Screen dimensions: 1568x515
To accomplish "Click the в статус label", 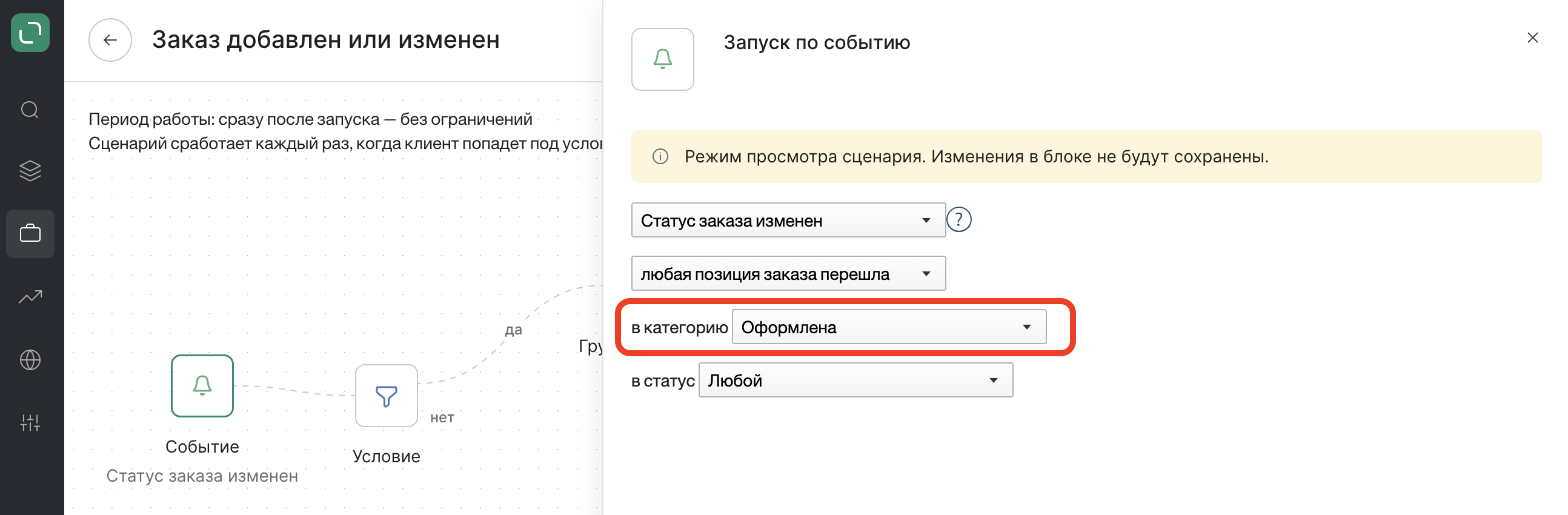I will (x=663, y=381).
